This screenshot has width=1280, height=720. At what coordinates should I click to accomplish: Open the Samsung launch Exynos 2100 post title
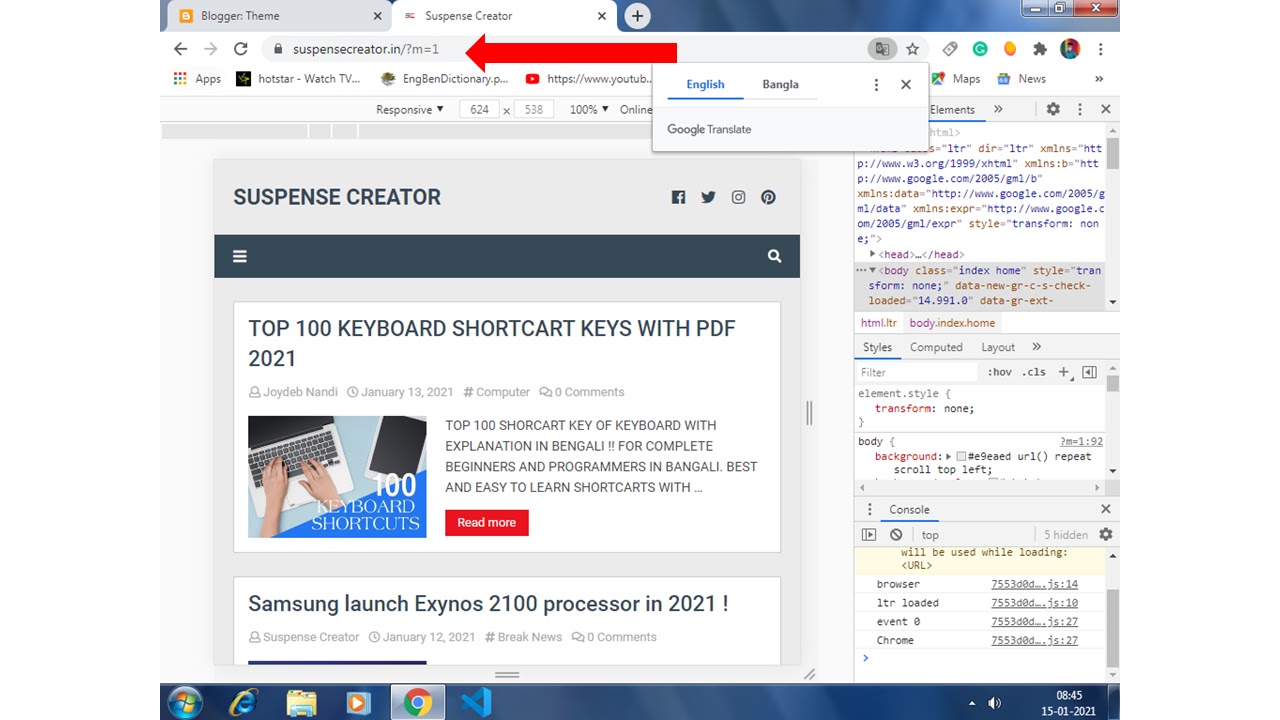tap(488, 603)
